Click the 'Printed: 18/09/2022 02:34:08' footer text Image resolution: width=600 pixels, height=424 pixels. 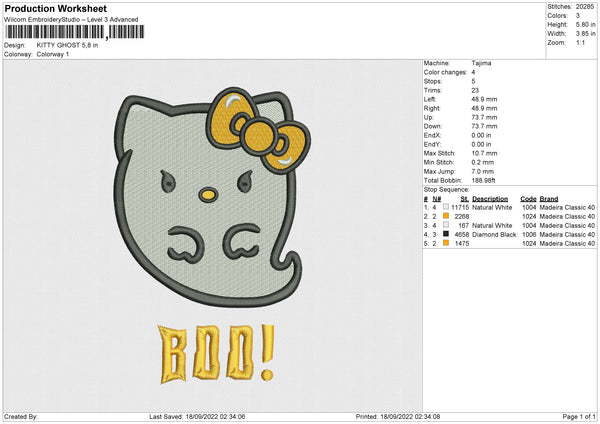click(x=398, y=417)
